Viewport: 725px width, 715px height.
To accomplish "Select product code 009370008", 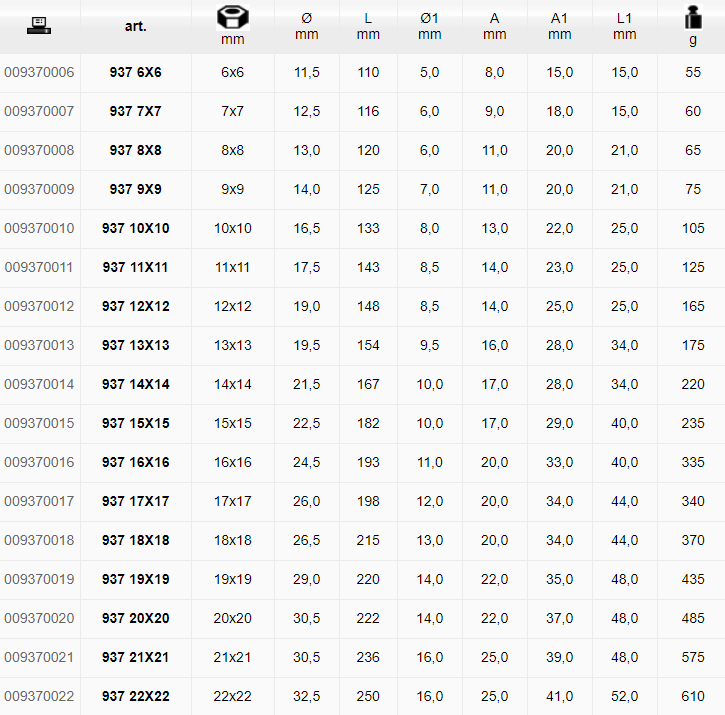I will (x=39, y=150).
